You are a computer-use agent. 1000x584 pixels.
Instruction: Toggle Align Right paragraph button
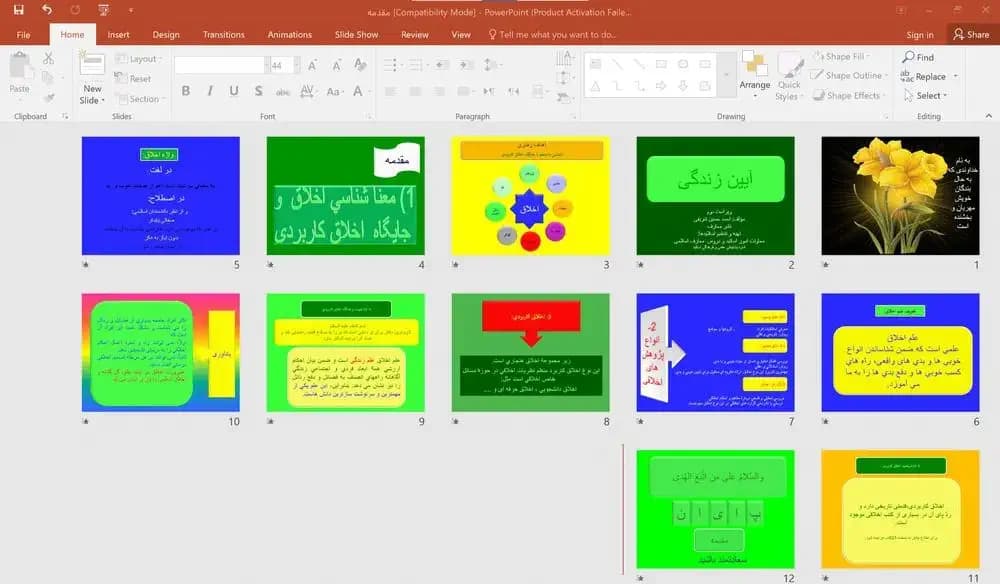pos(439,91)
